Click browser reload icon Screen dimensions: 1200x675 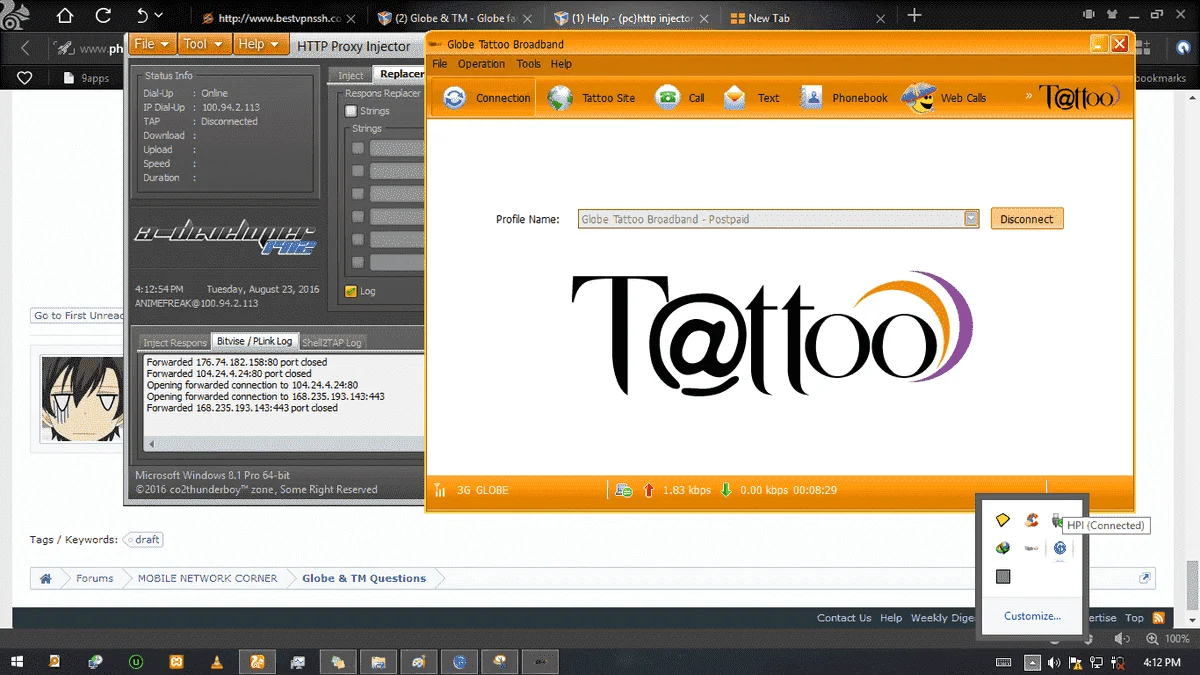click(103, 16)
